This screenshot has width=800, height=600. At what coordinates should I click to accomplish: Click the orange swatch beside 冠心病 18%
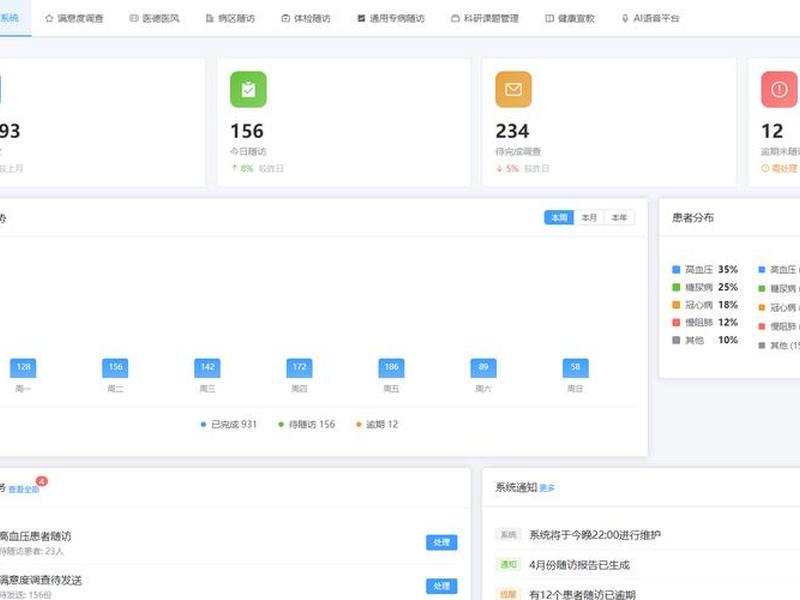[676, 305]
